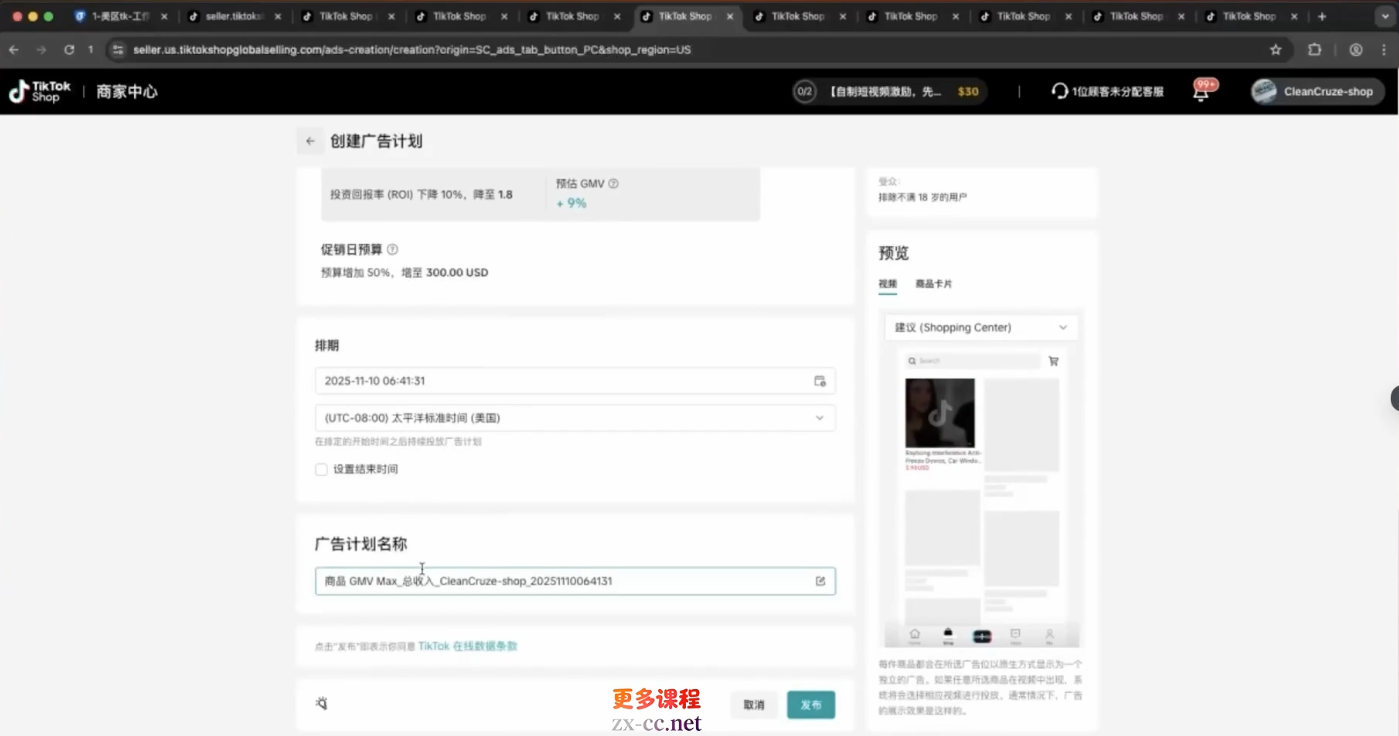Viewport: 1399px width, 736px height.
Task: Click the 发布 publish button
Action: click(x=810, y=704)
